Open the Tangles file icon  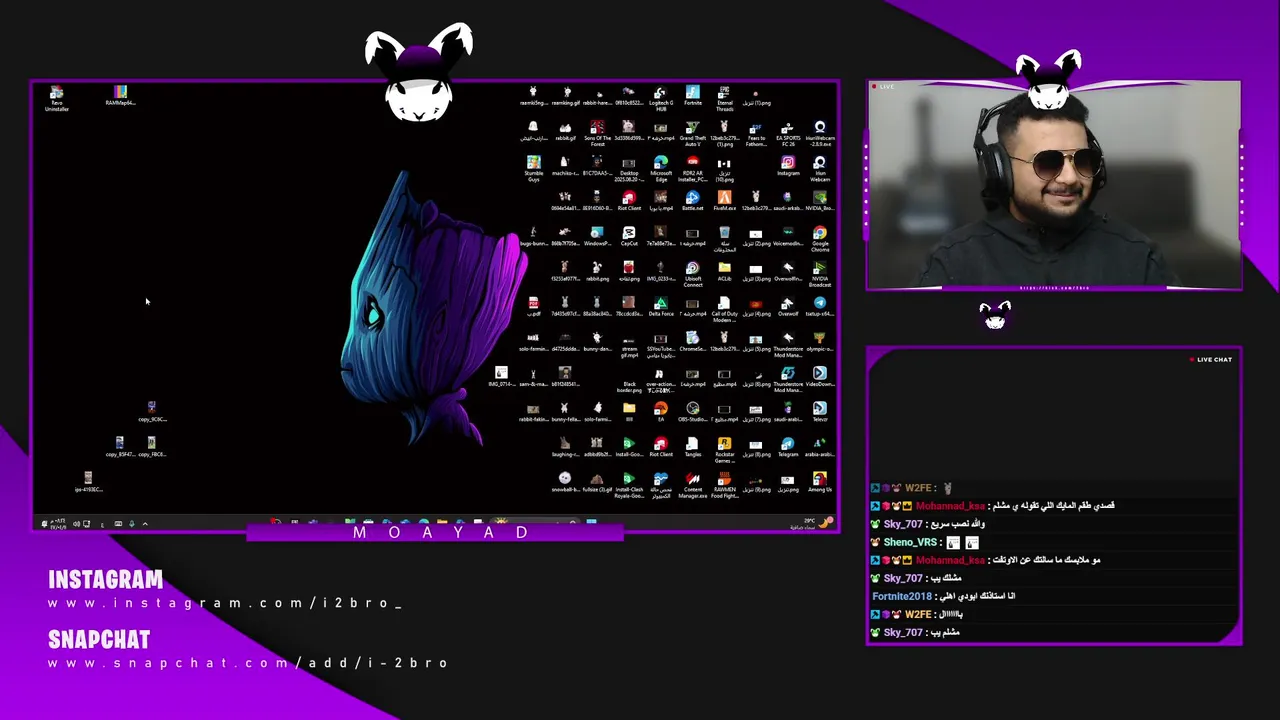[x=692, y=446]
